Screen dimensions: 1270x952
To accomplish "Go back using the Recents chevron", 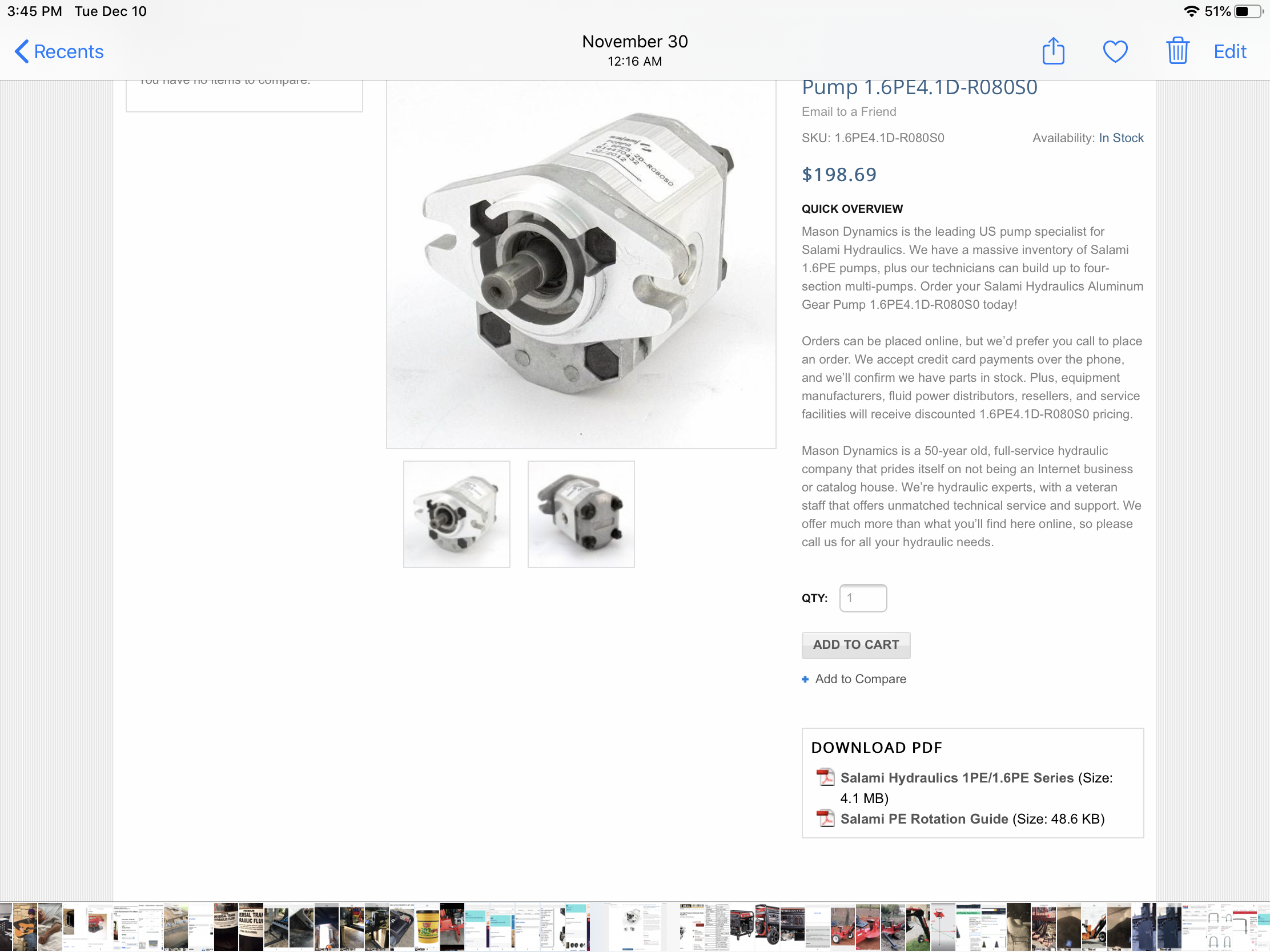I will pos(22,51).
